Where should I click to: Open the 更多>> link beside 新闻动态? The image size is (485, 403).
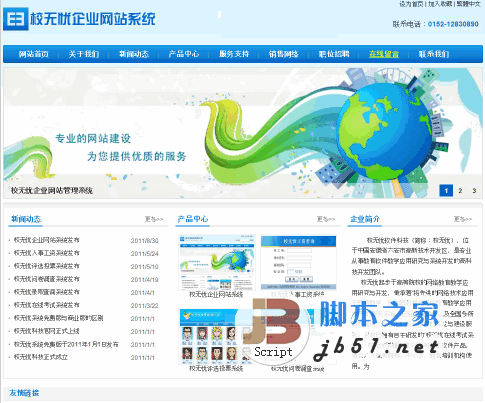[x=154, y=219]
